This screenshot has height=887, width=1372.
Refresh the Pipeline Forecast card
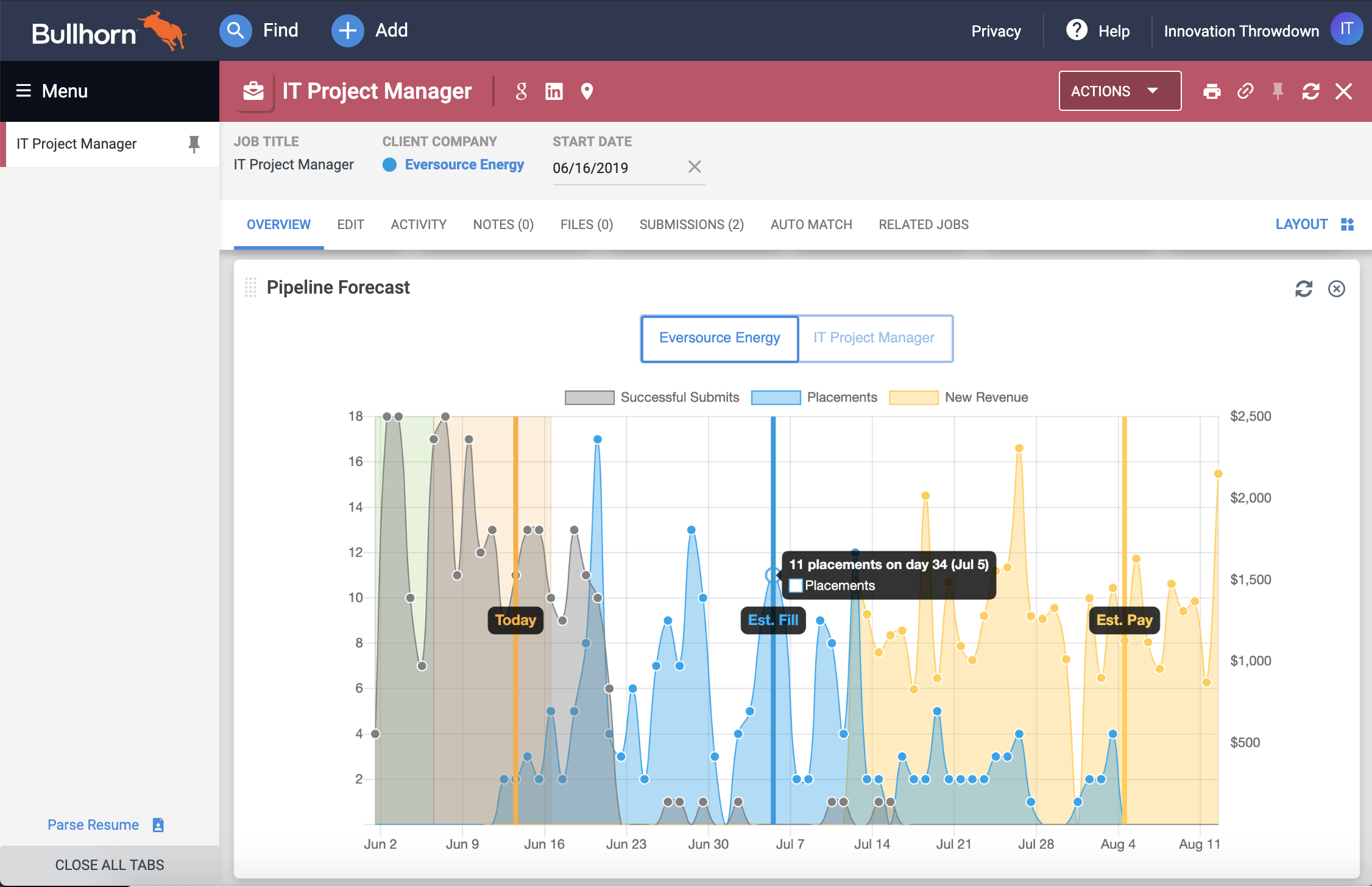coord(1304,288)
